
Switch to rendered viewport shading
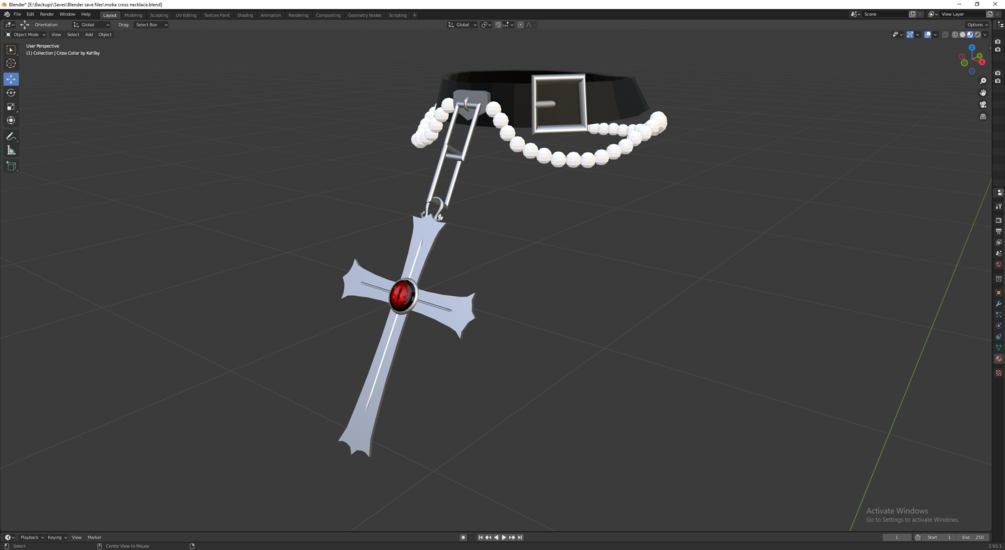point(977,35)
